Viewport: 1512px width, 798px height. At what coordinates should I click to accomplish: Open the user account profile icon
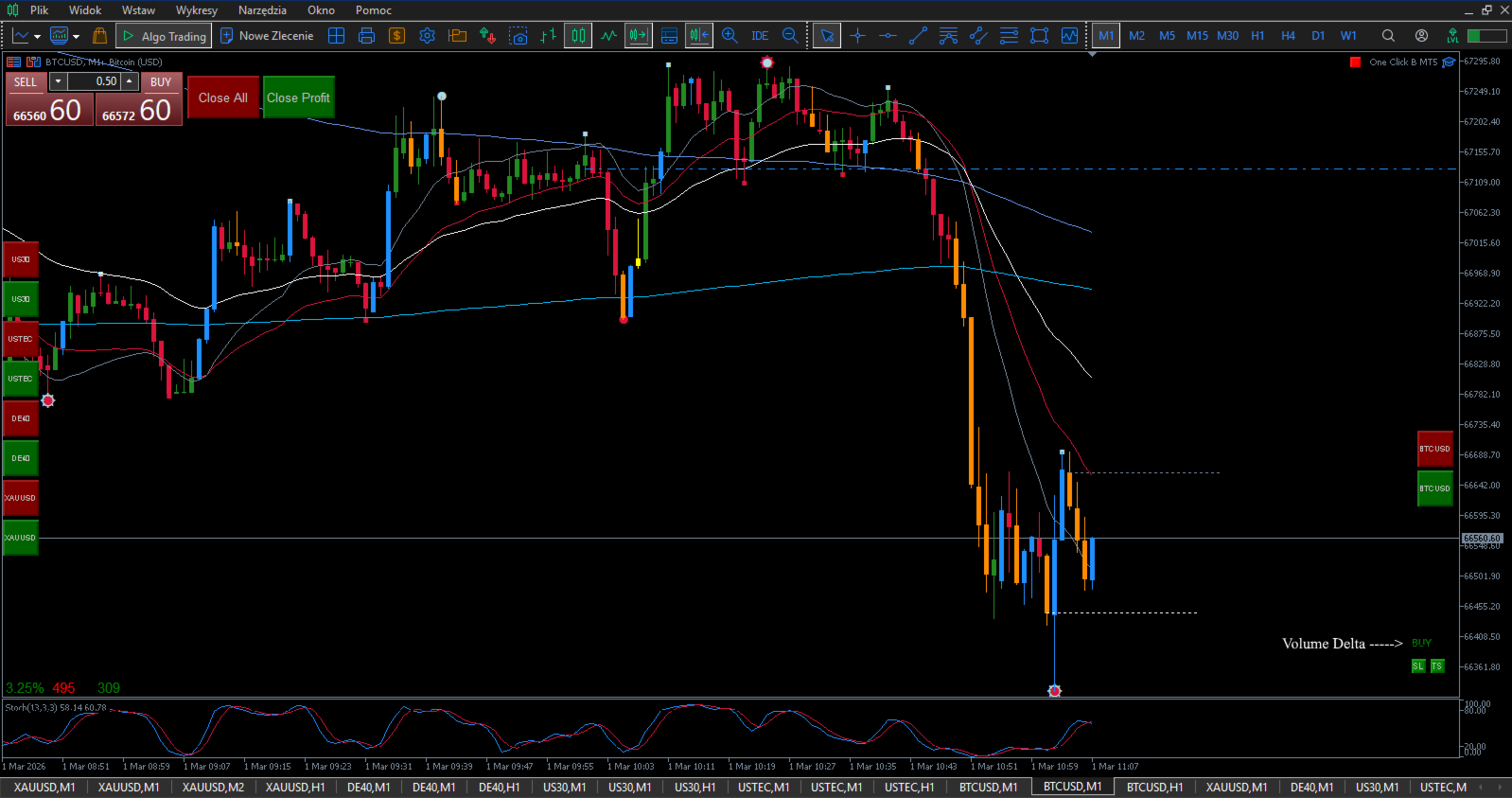click(1421, 36)
